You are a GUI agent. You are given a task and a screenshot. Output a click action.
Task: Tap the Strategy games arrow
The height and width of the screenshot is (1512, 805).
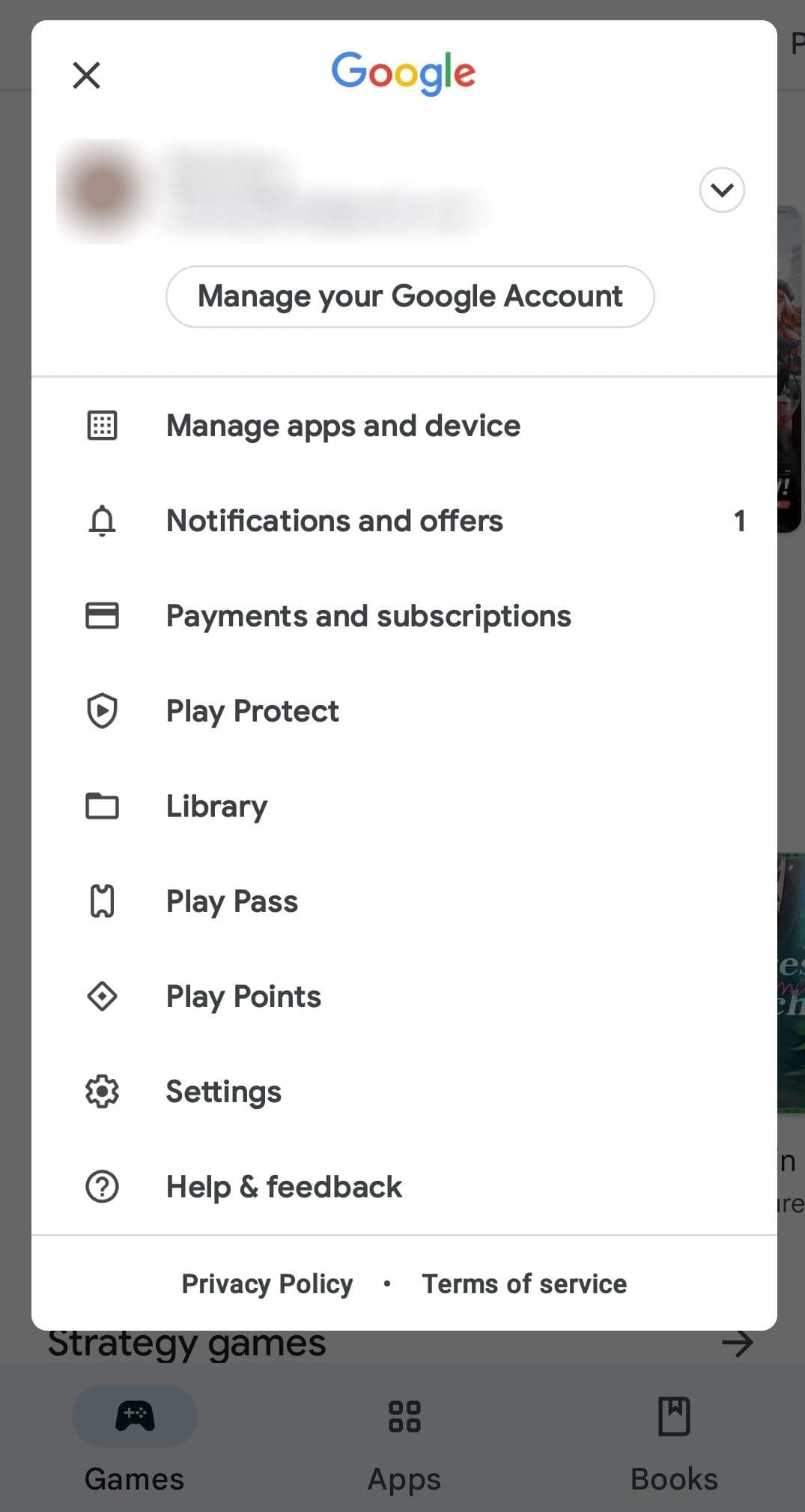pyautogui.click(x=738, y=1344)
